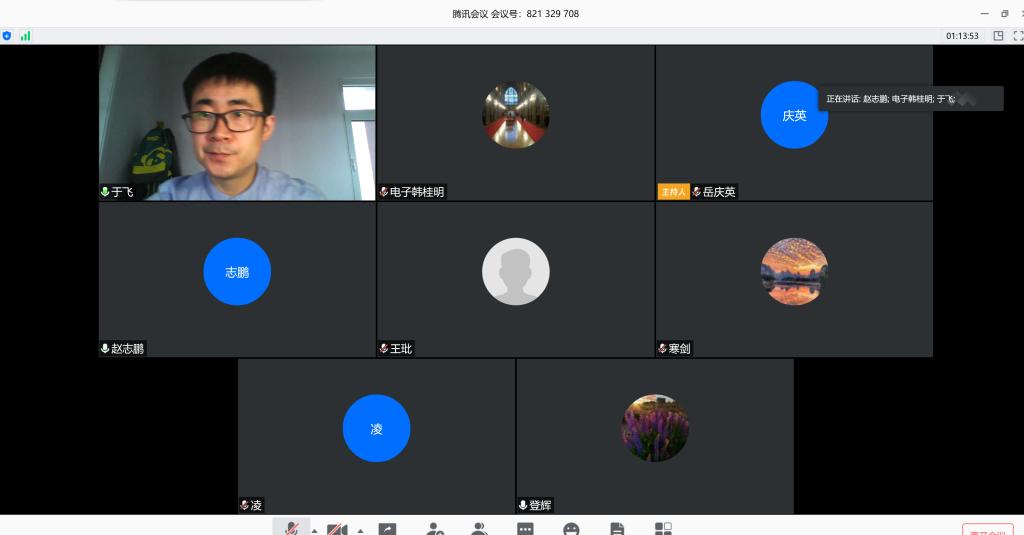Open the members list icon
This screenshot has height=535, width=1024.
point(480,528)
